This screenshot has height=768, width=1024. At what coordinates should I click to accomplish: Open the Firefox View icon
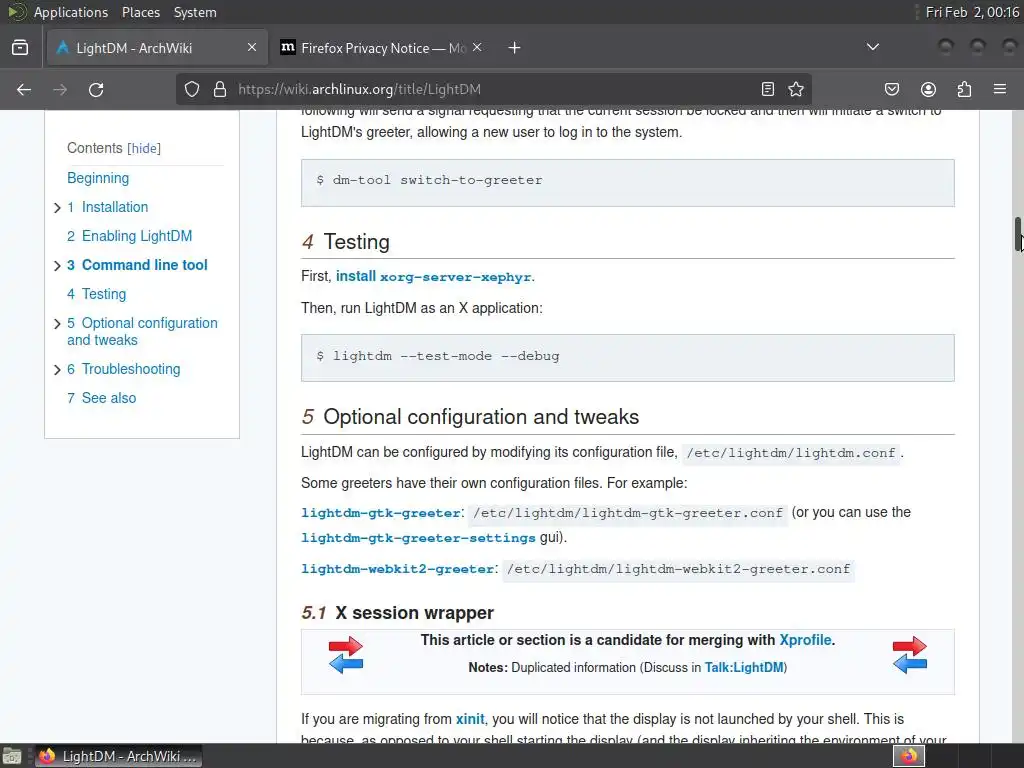(x=20, y=48)
